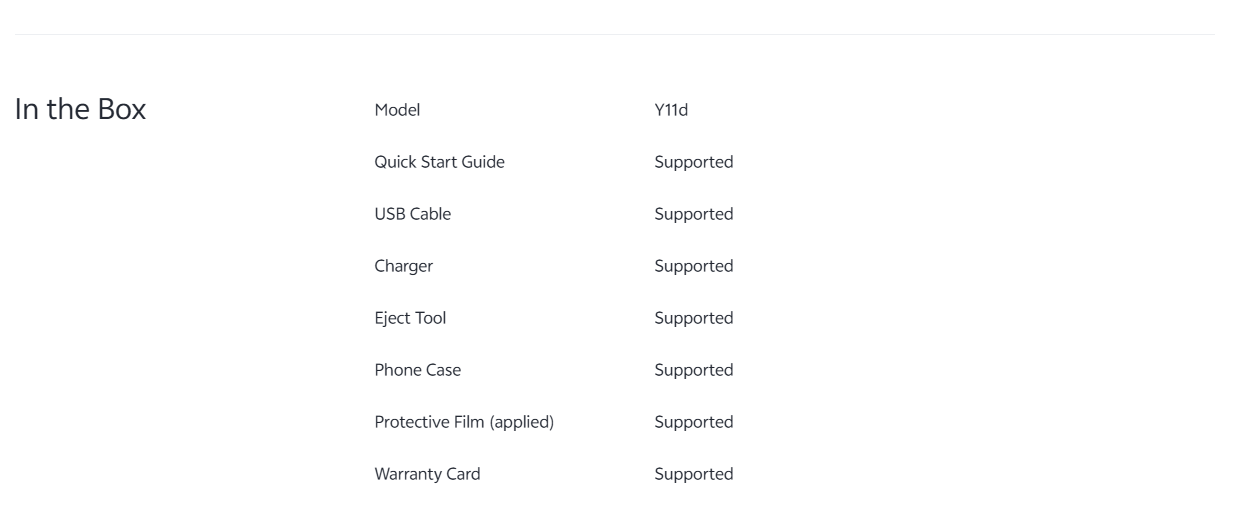Click Supported value in the Charger row
This screenshot has width=1236, height=515.
pyautogui.click(x=694, y=266)
